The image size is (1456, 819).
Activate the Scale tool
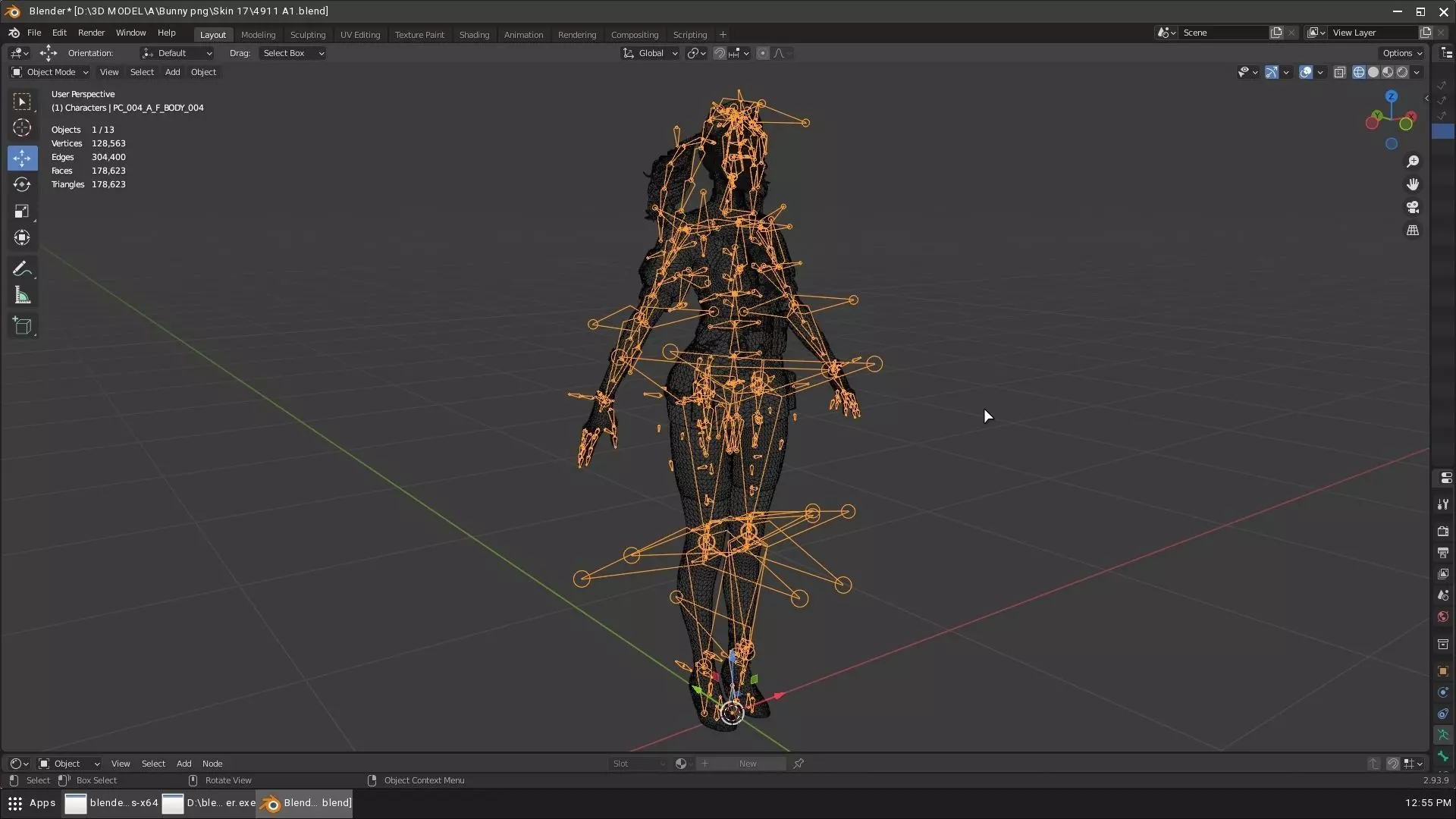click(x=22, y=212)
